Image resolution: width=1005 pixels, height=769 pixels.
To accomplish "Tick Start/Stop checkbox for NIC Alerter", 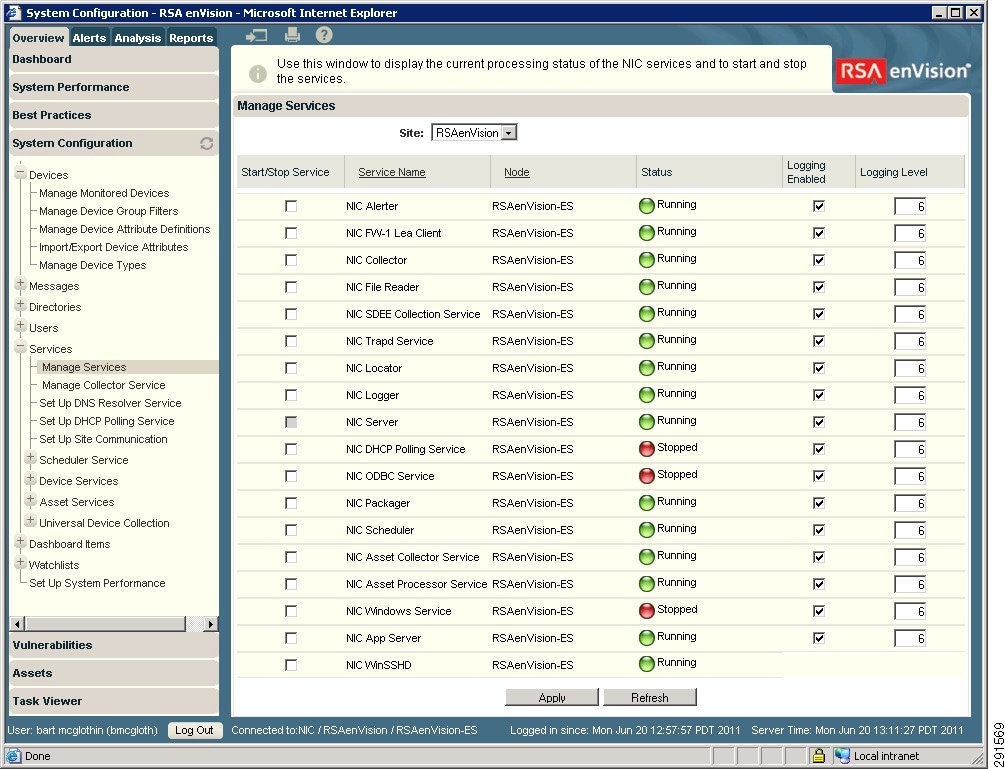I will click(291, 206).
